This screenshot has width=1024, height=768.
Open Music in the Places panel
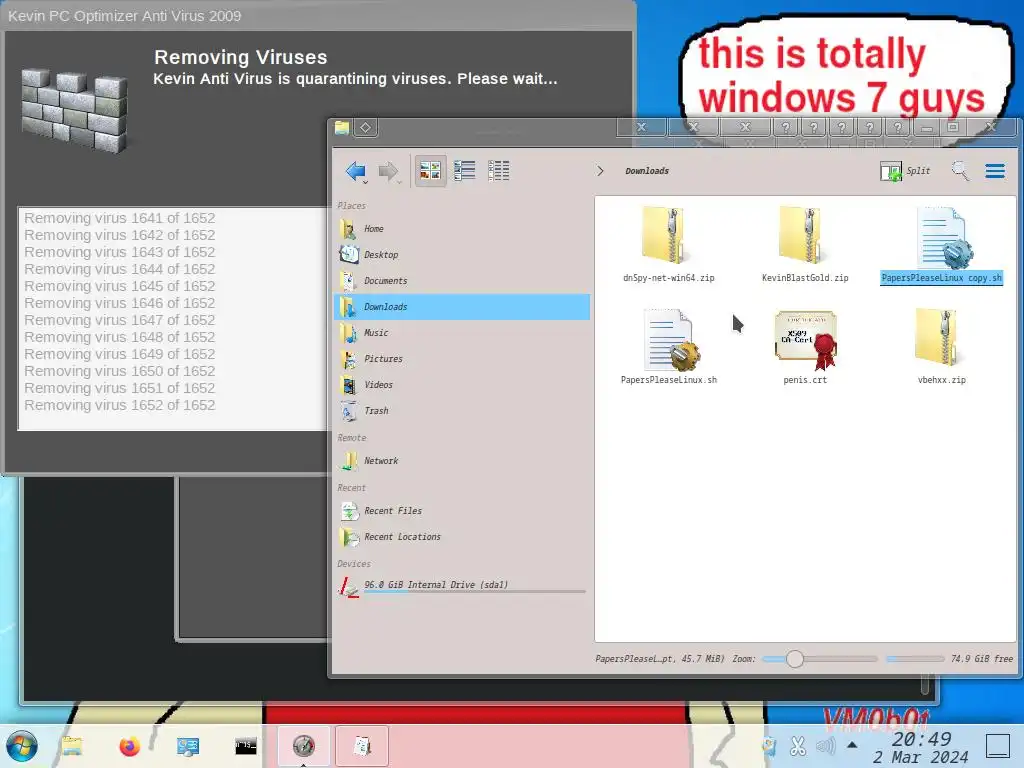[464, 332]
